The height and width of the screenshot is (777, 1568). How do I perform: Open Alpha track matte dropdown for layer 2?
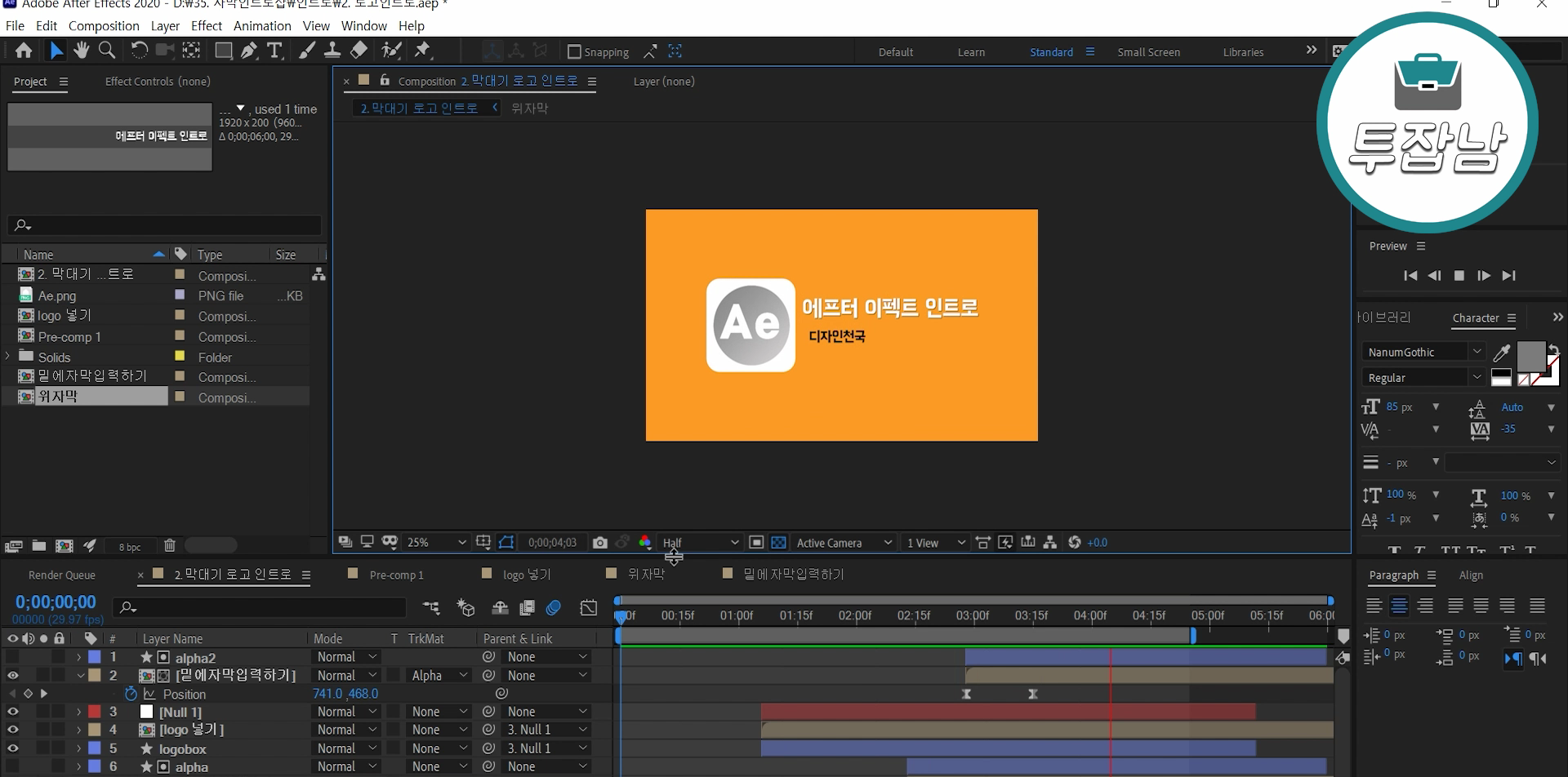[439, 676]
